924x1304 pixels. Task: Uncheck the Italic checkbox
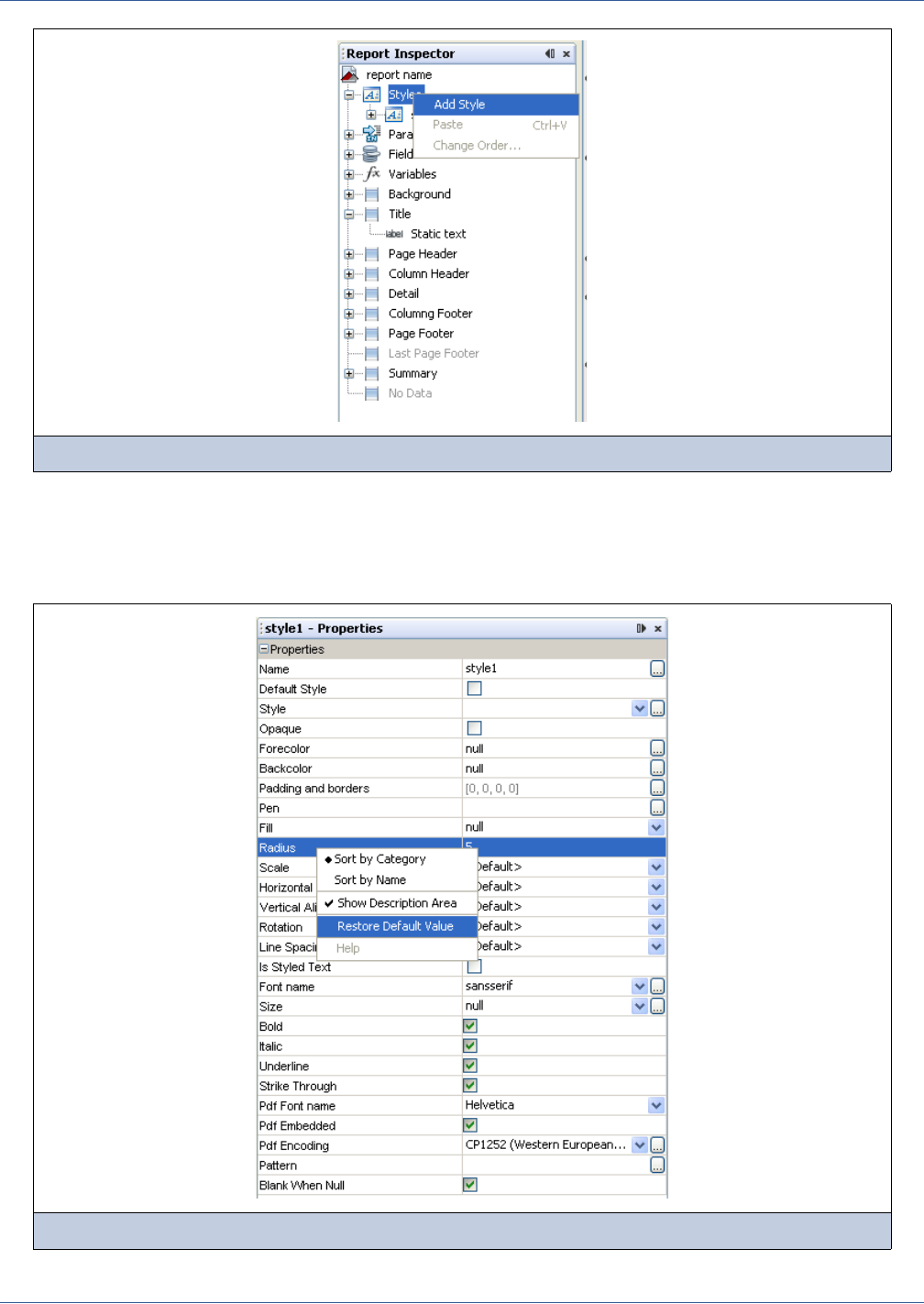470,1046
